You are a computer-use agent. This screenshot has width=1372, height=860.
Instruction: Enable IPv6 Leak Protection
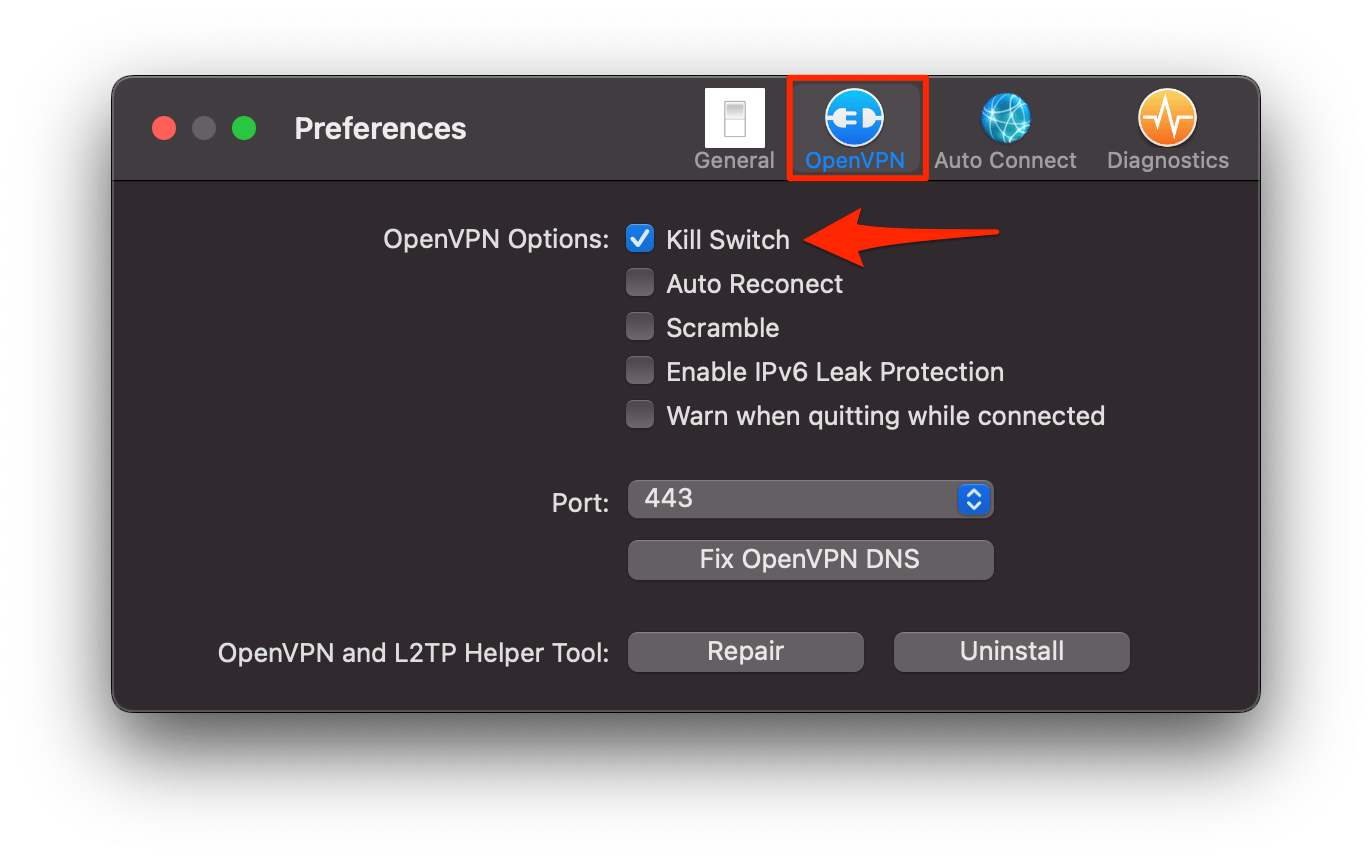640,370
